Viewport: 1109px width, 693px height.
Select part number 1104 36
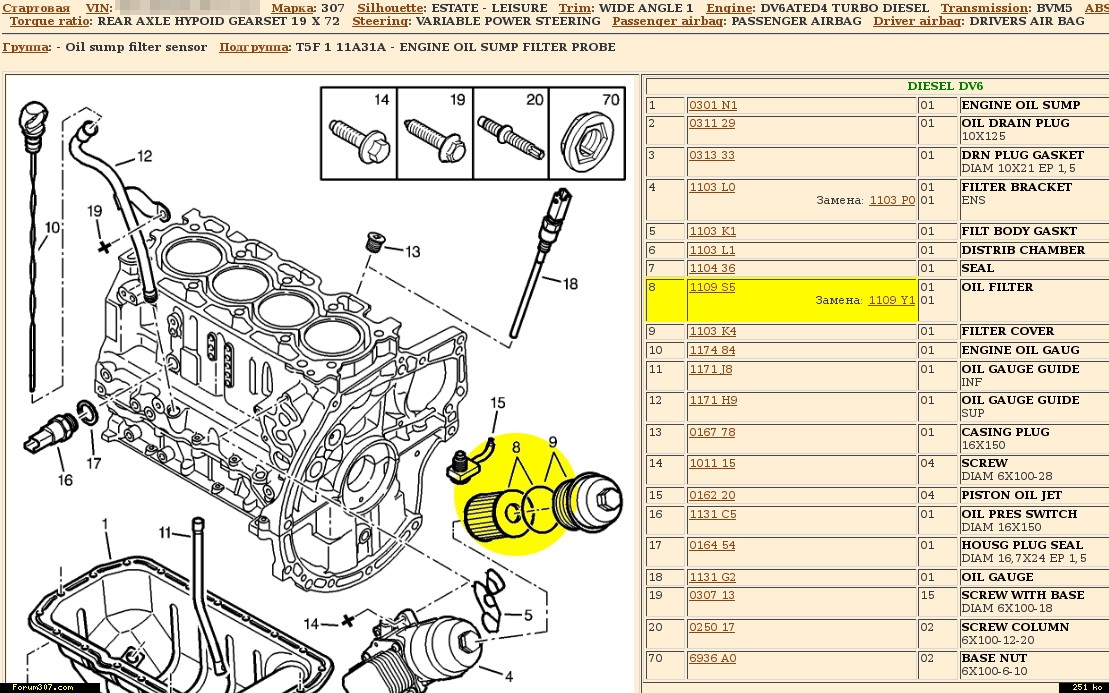[x=712, y=269]
